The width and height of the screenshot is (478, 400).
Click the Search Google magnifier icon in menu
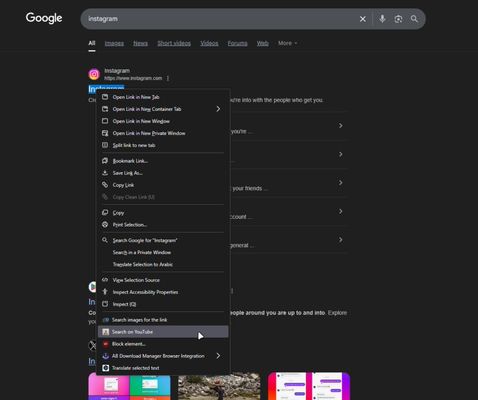click(x=105, y=240)
